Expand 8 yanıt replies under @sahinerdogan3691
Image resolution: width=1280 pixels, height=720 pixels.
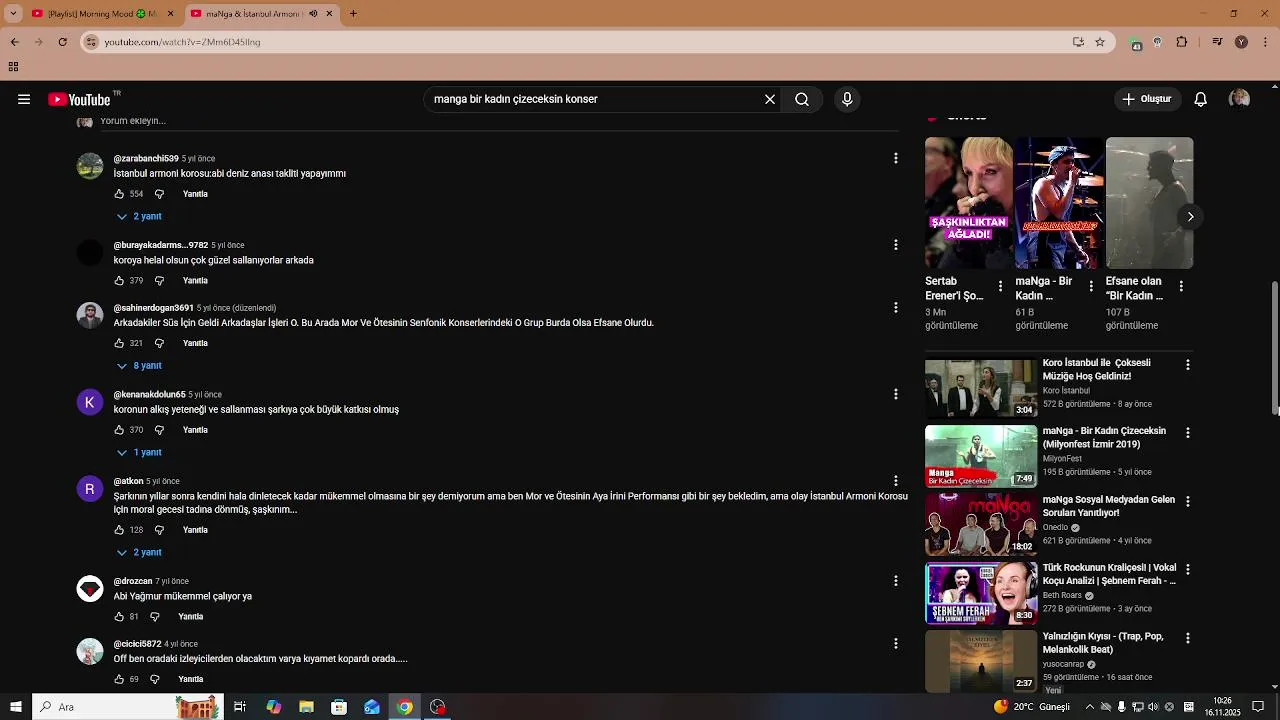click(139, 366)
